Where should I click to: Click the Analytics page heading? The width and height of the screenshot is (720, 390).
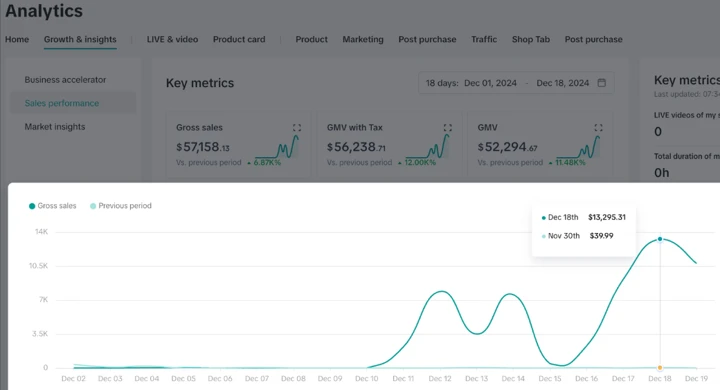click(44, 11)
